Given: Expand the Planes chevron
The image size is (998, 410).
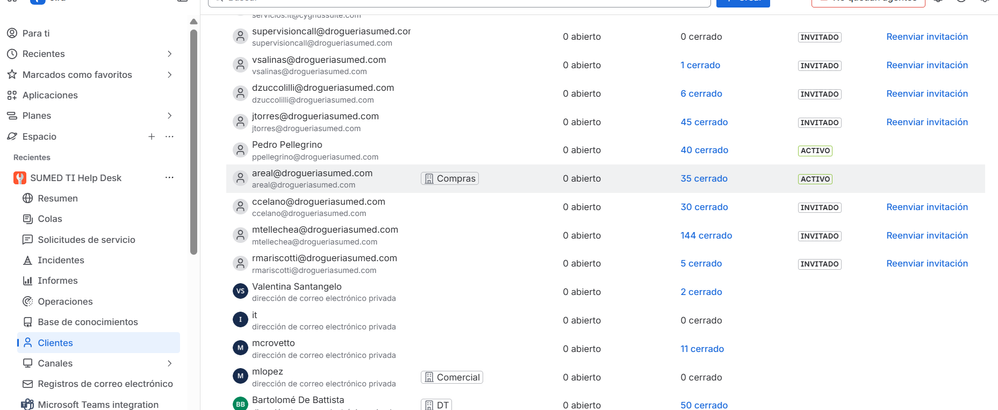Looking at the screenshot, I should [x=169, y=116].
